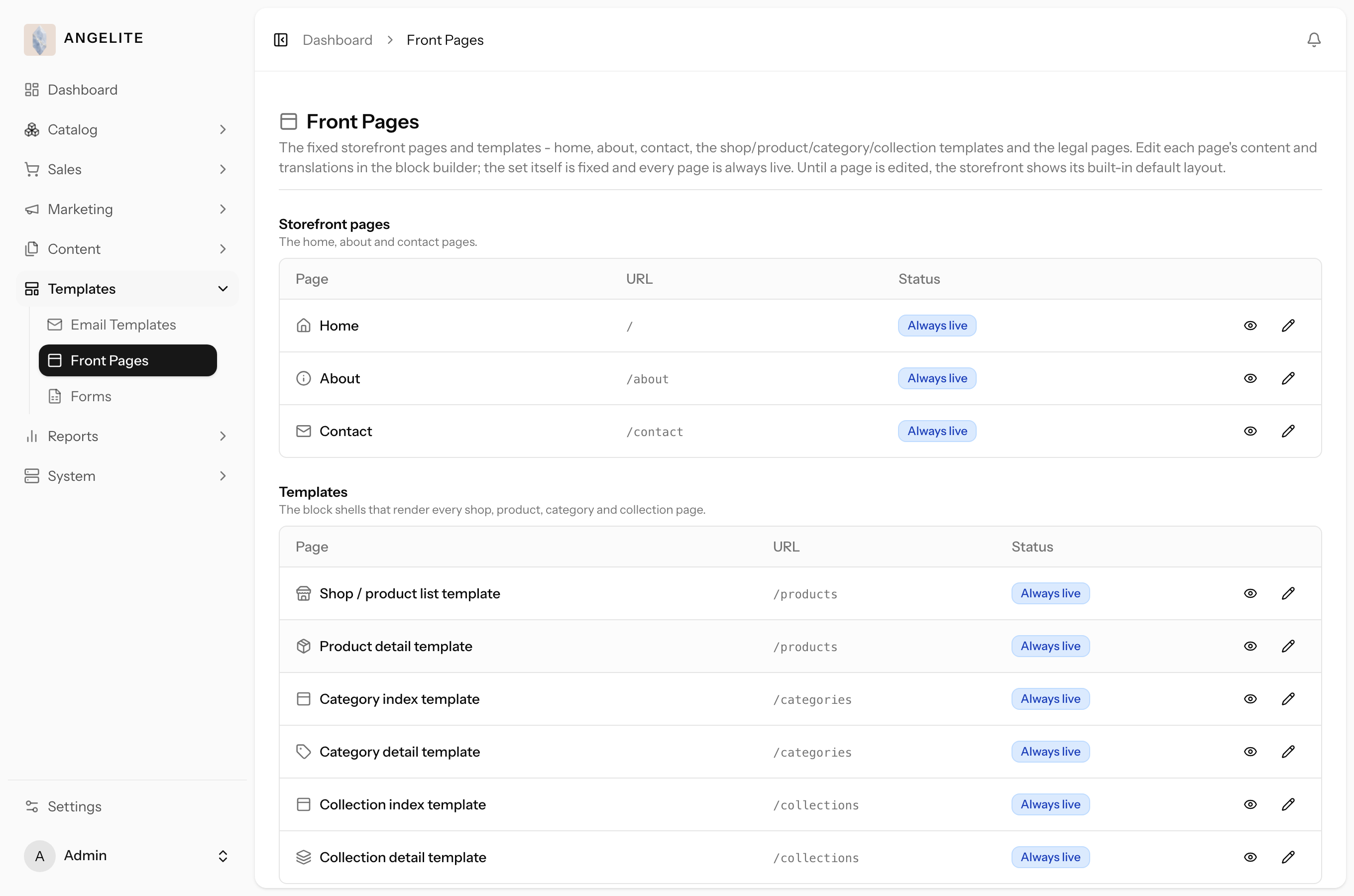Click the Admin avatar circle

click(39, 855)
